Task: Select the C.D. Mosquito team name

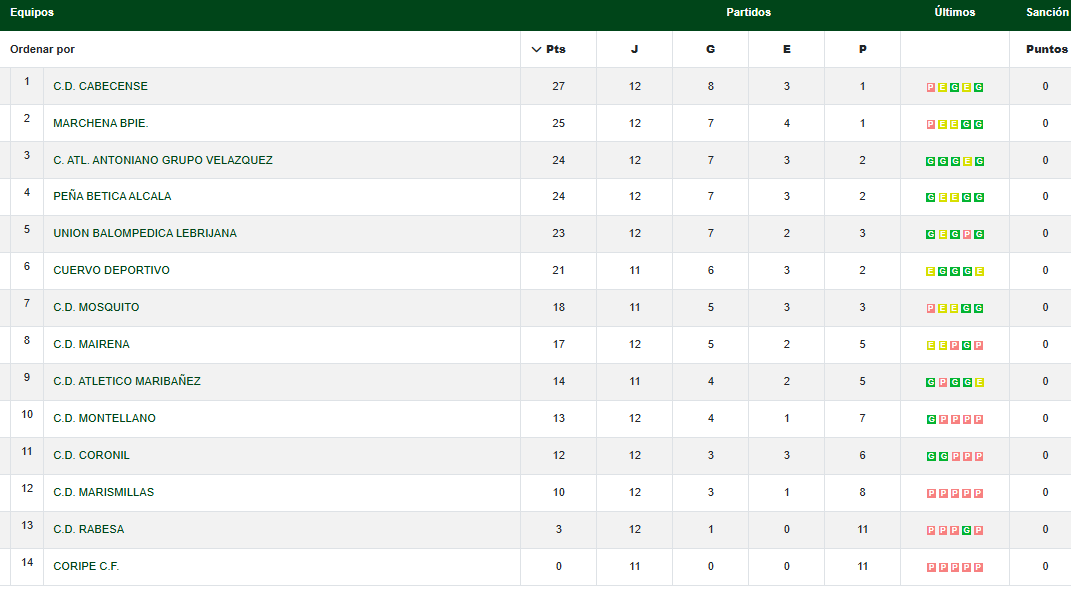Action: tap(96, 307)
